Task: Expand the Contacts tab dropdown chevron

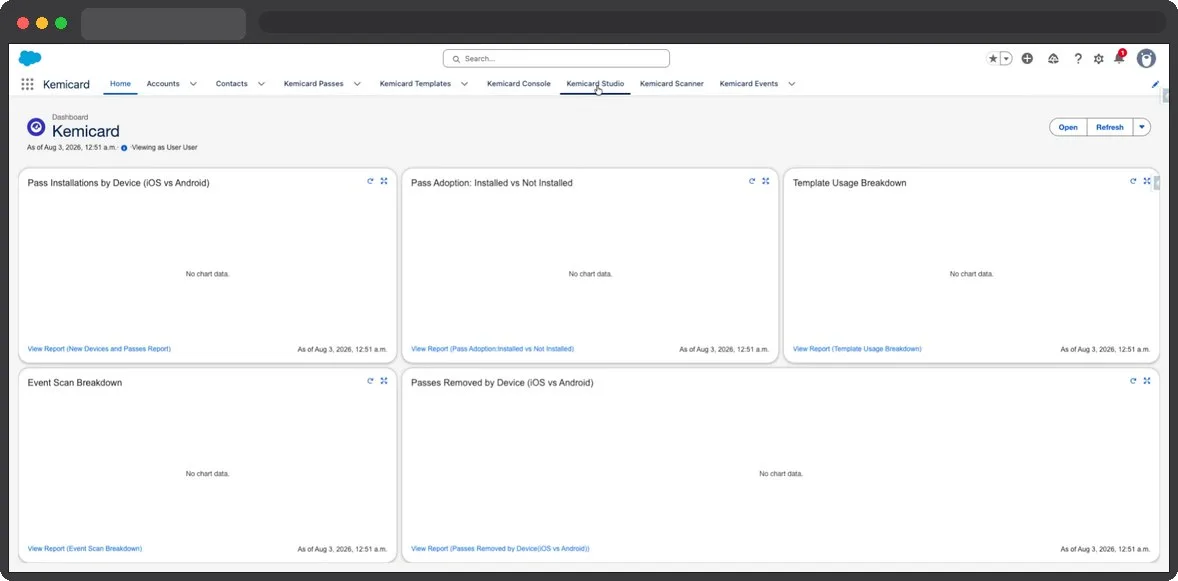Action: (261, 84)
